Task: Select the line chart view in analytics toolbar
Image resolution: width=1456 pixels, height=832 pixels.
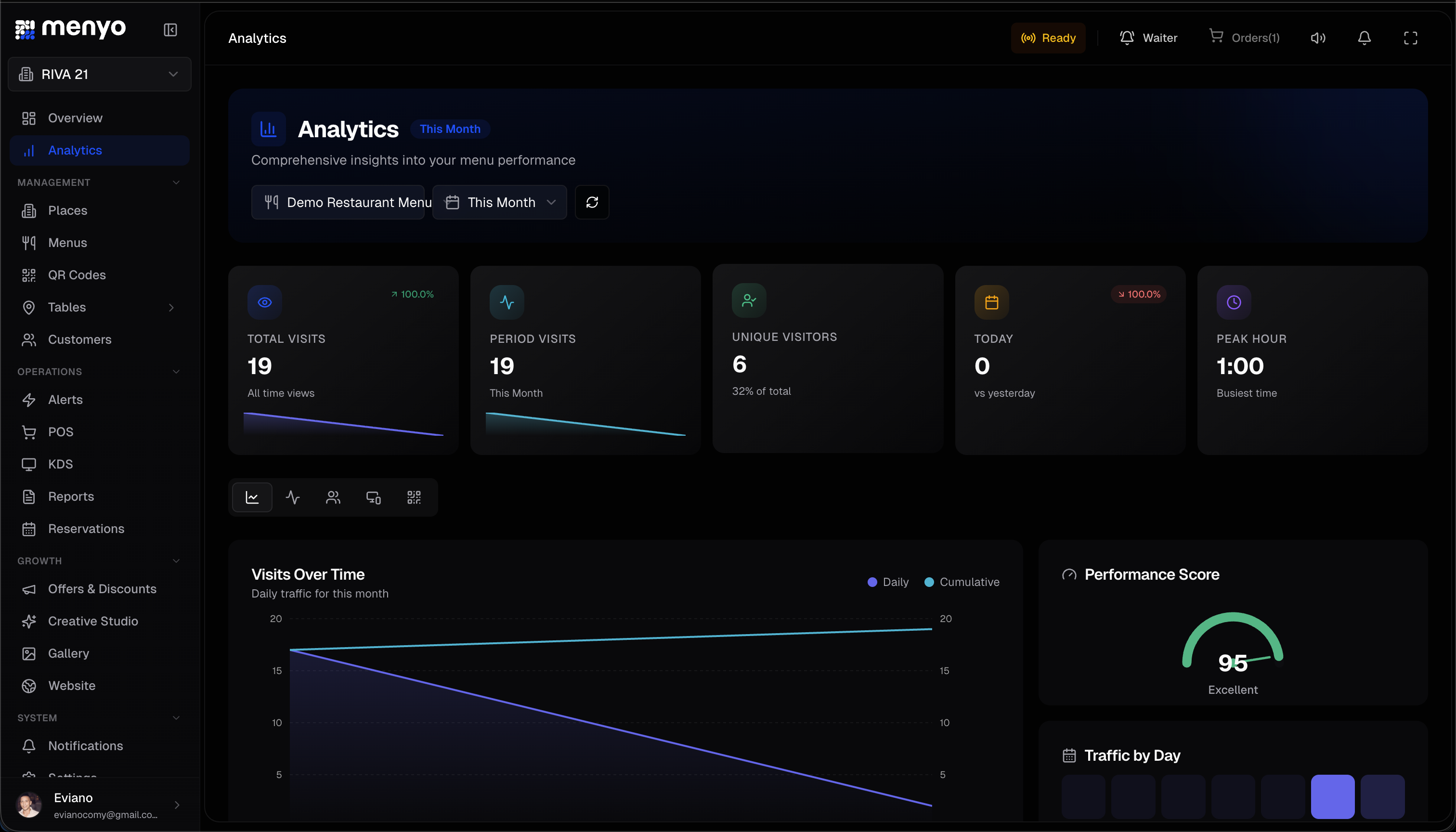Action: (x=252, y=496)
